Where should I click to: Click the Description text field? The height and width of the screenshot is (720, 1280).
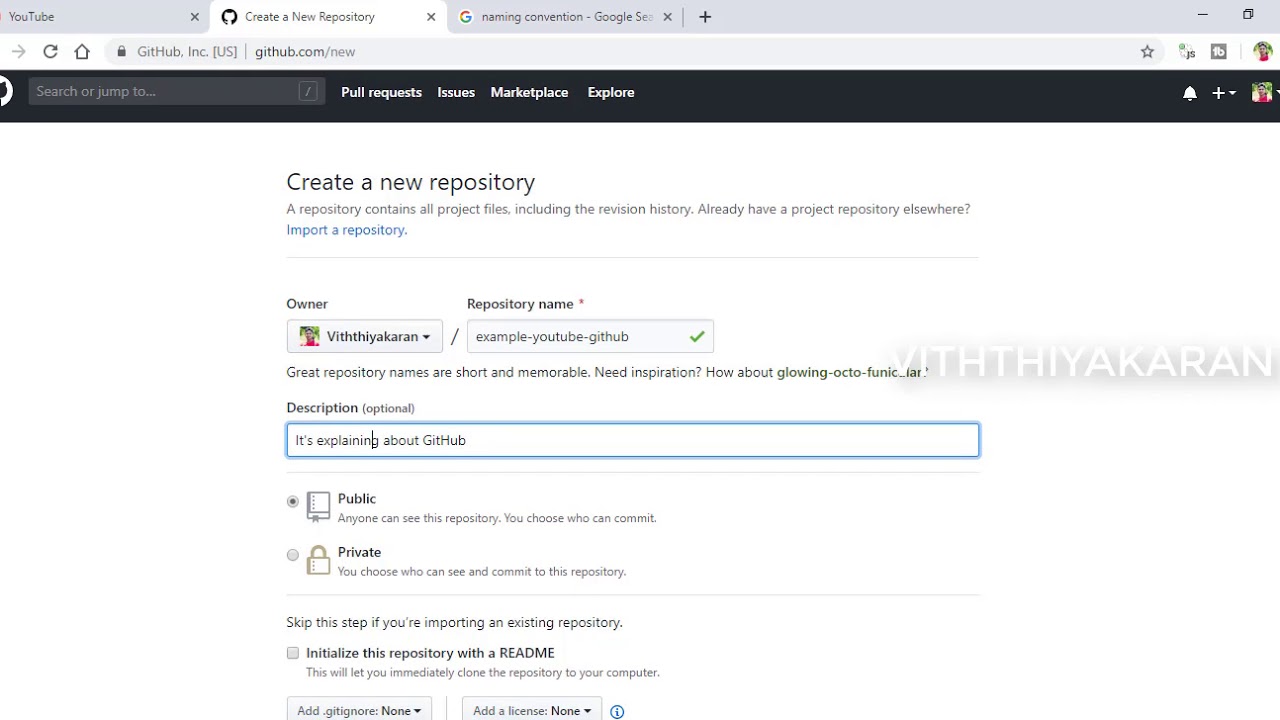click(x=633, y=440)
